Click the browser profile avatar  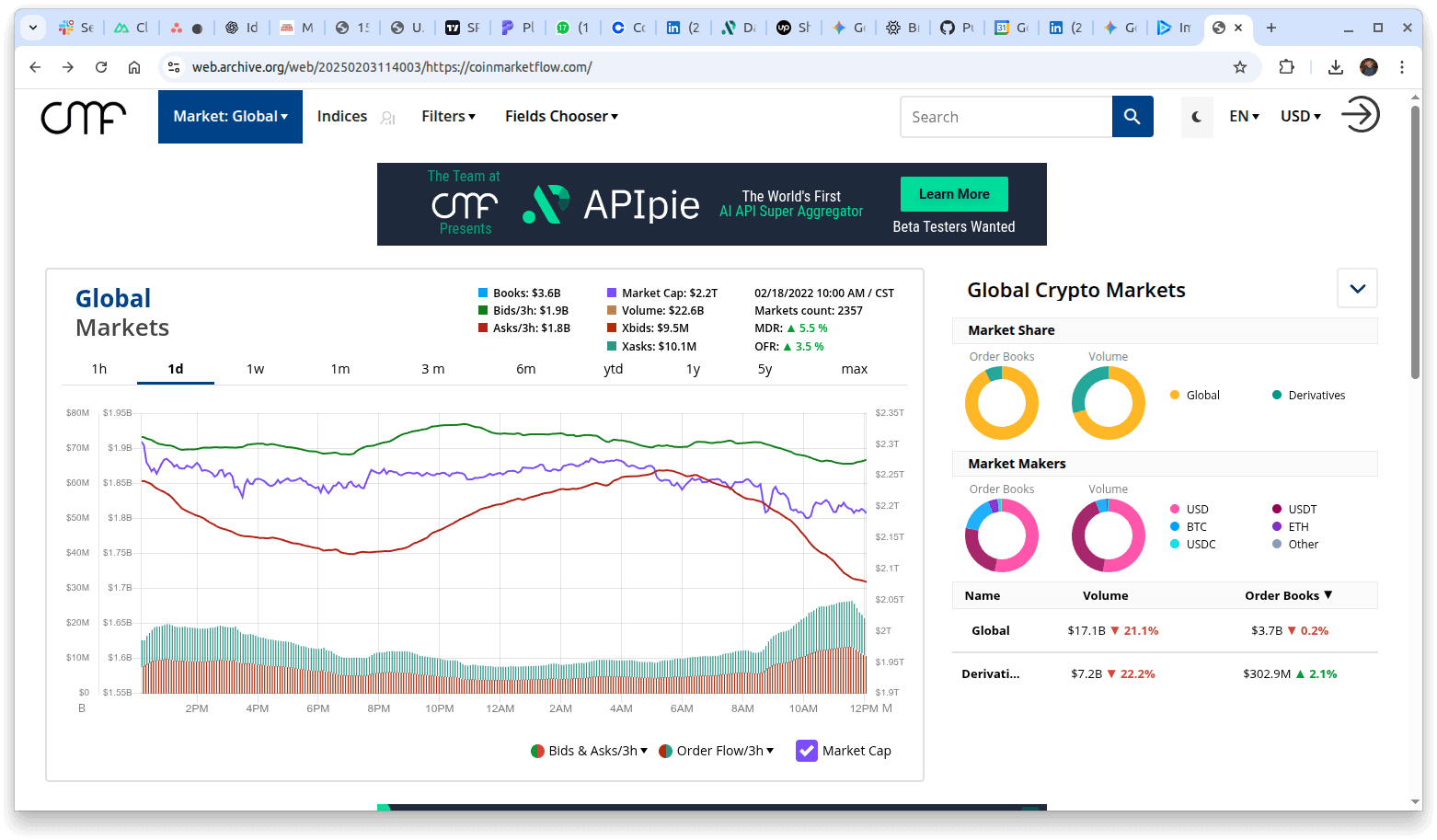click(1370, 66)
